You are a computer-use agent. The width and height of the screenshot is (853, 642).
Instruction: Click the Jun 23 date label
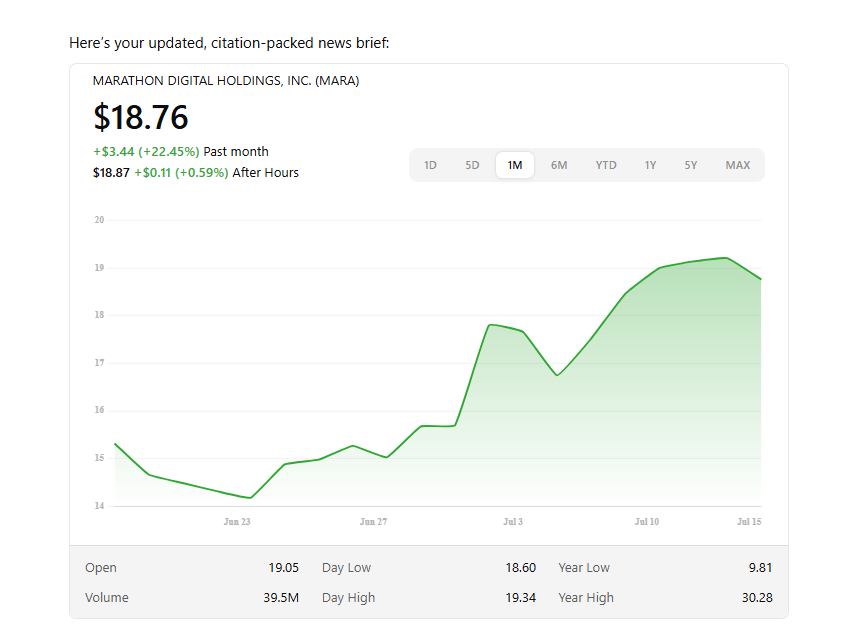[237, 522]
